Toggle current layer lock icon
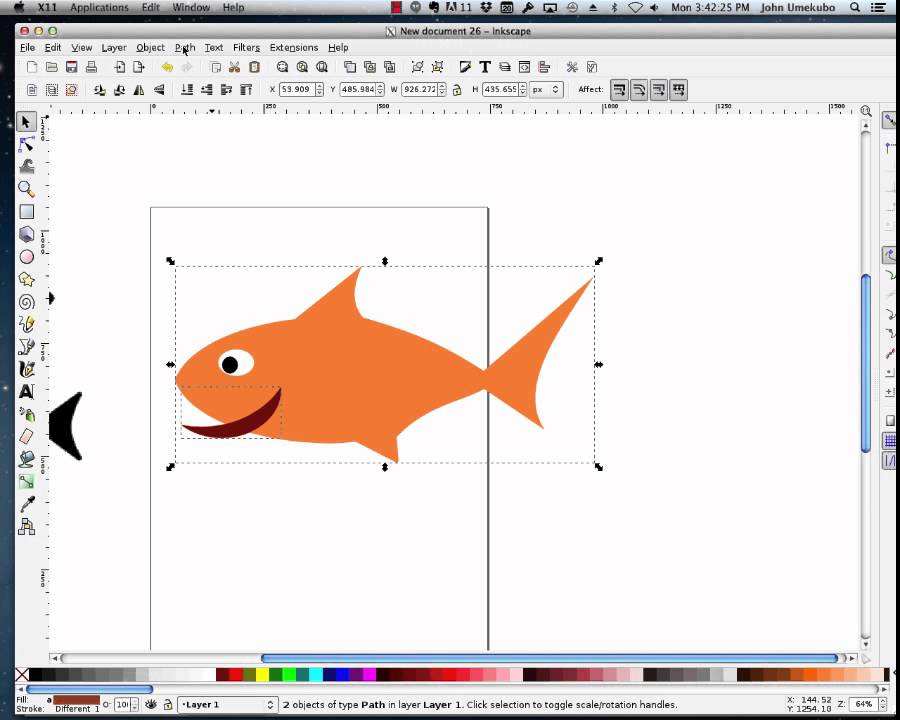This screenshot has height=720, width=900. tap(168, 705)
